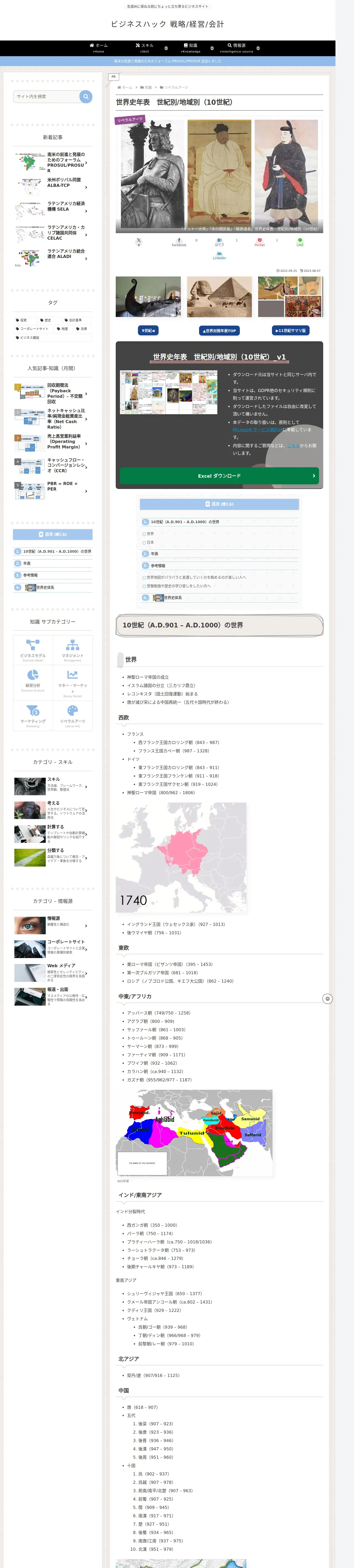Open the 売上高営業利益率 Operating Profit Margin article
354x1568 pixels.
[x=53, y=442]
